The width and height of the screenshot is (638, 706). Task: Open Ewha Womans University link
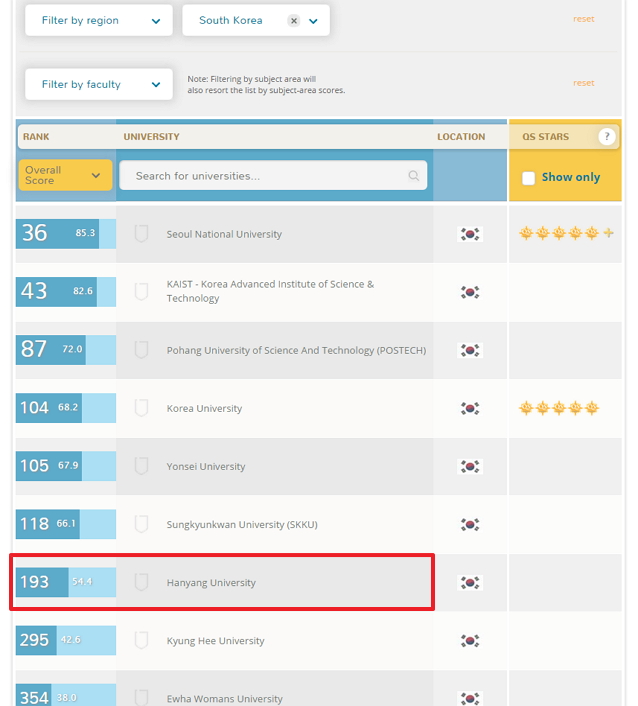[225, 699]
